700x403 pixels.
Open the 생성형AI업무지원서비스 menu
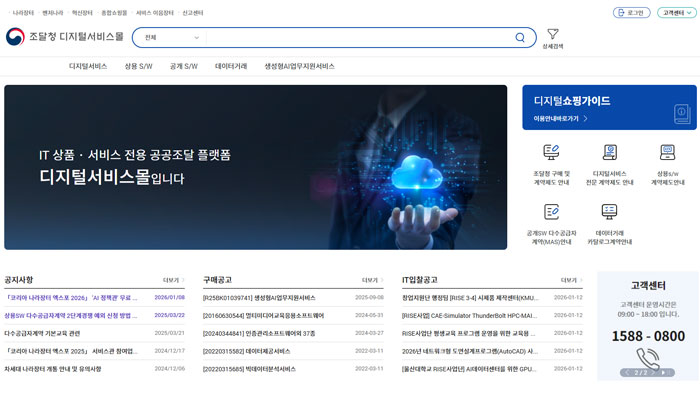point(299,66)
